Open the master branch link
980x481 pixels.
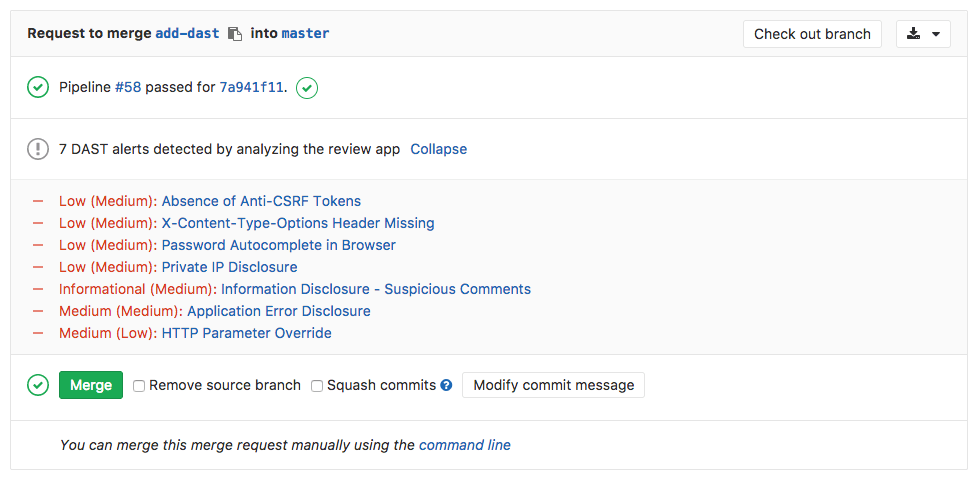(305, 34)
